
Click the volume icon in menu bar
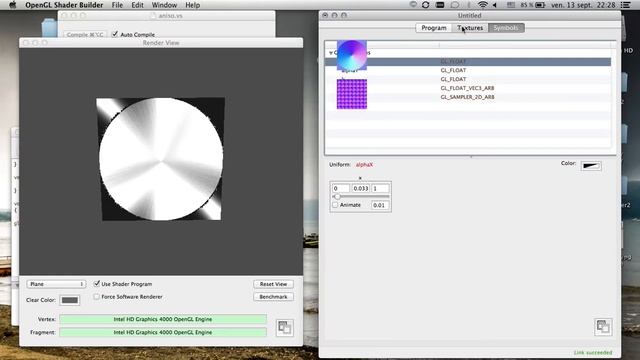point(495,5)
